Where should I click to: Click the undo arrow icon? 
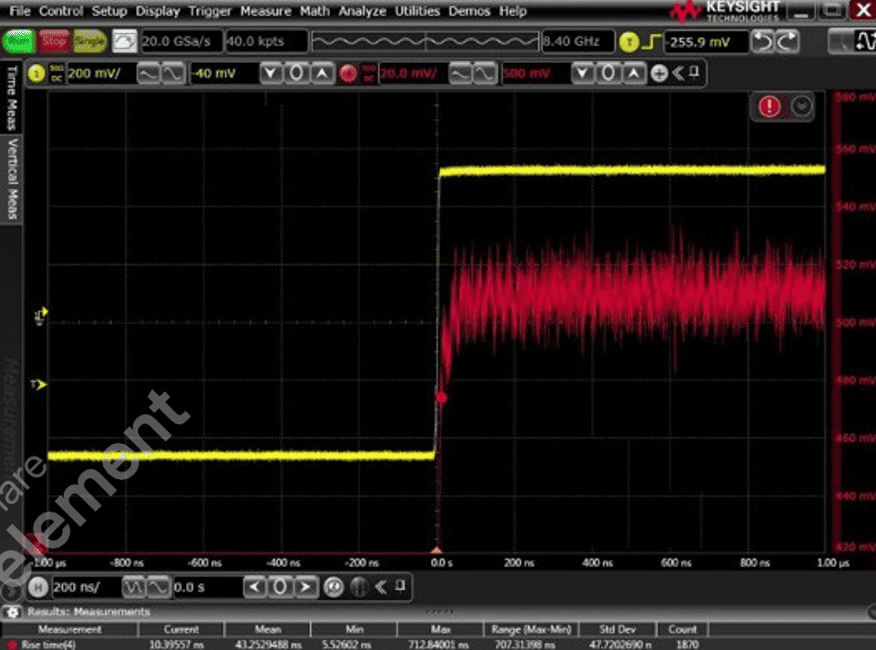(x=763, y=42)
